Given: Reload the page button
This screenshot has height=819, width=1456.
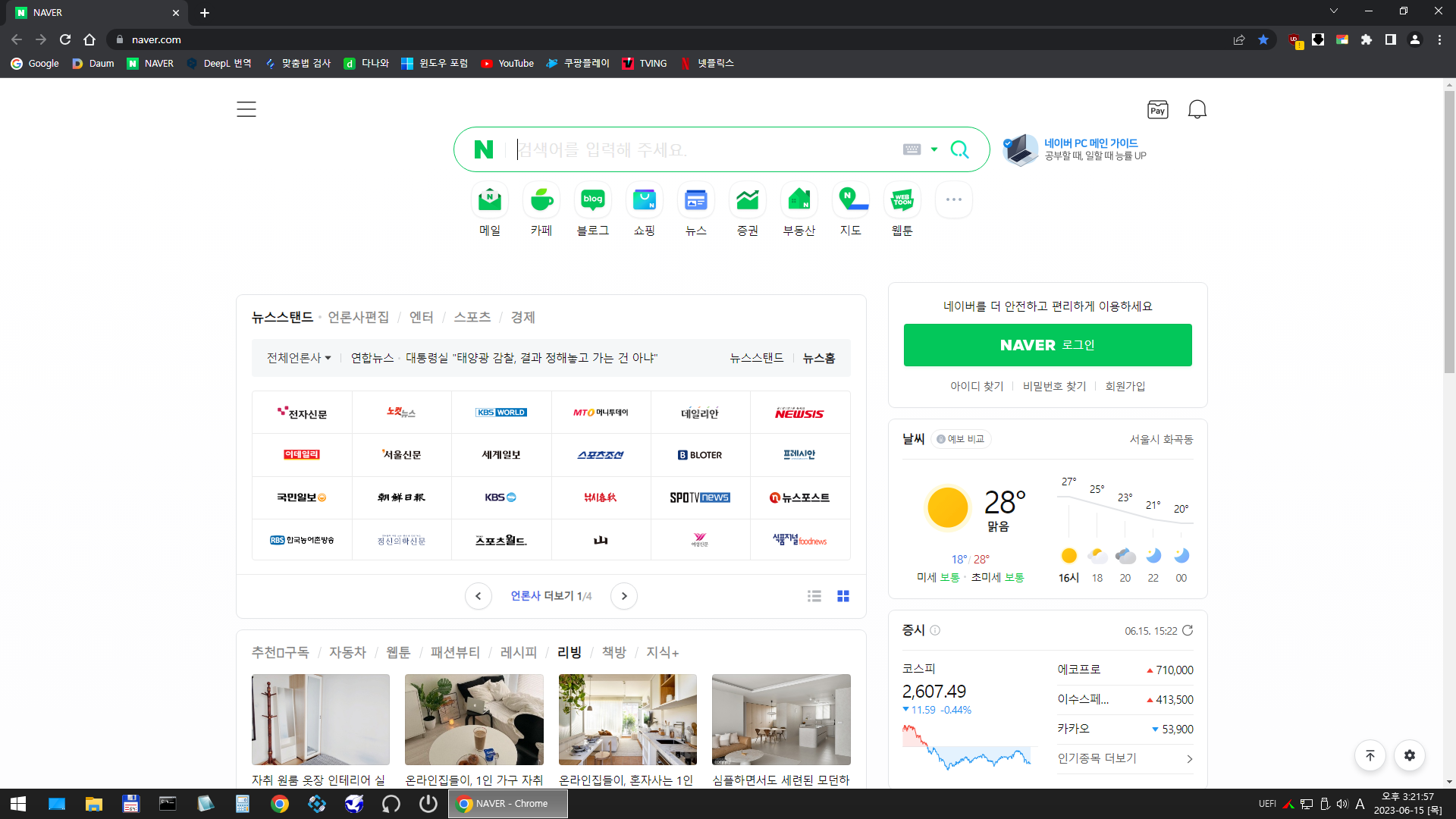Looking at the screenshot, I should [65, 39].
